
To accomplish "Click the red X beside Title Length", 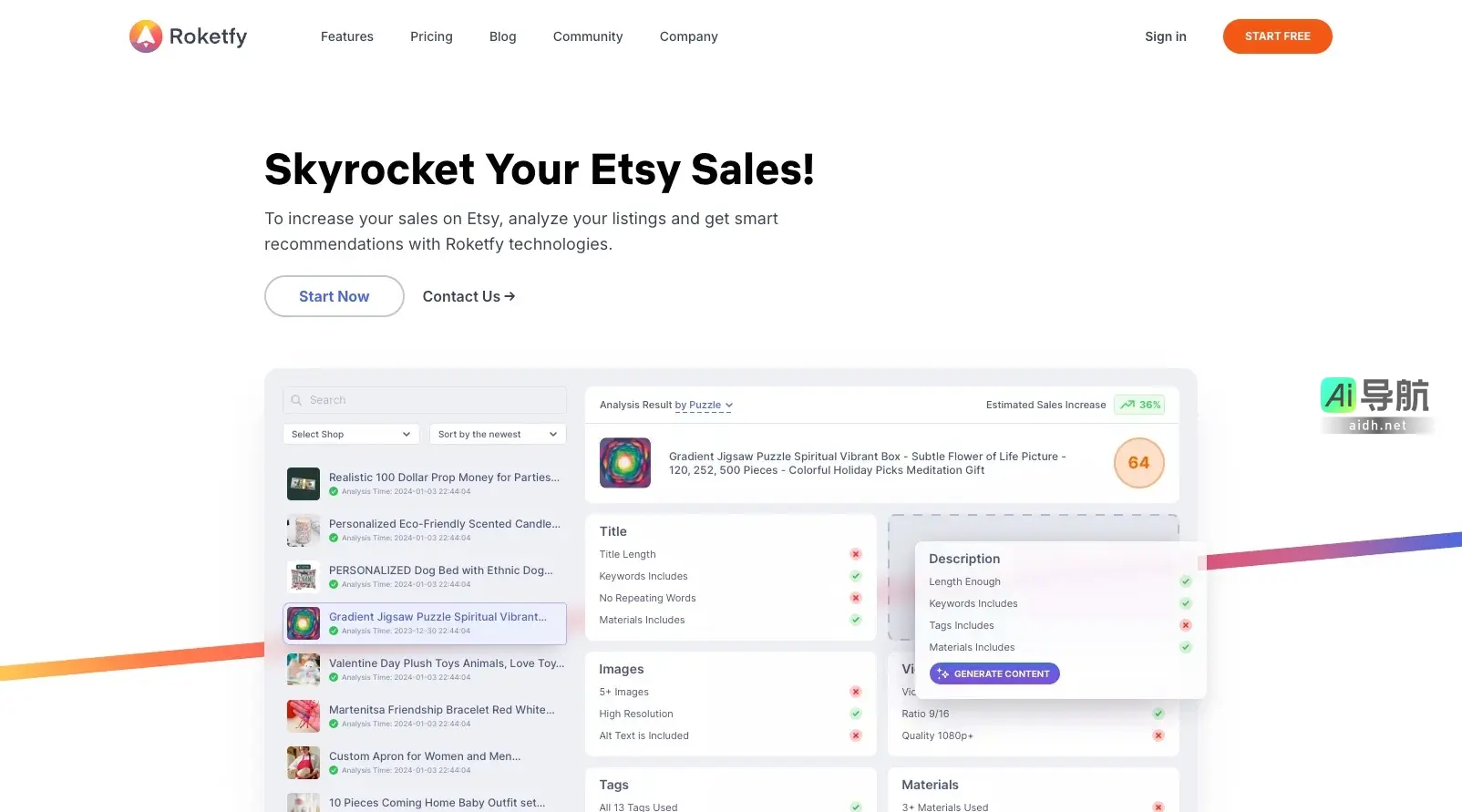I will pos(856,554).
